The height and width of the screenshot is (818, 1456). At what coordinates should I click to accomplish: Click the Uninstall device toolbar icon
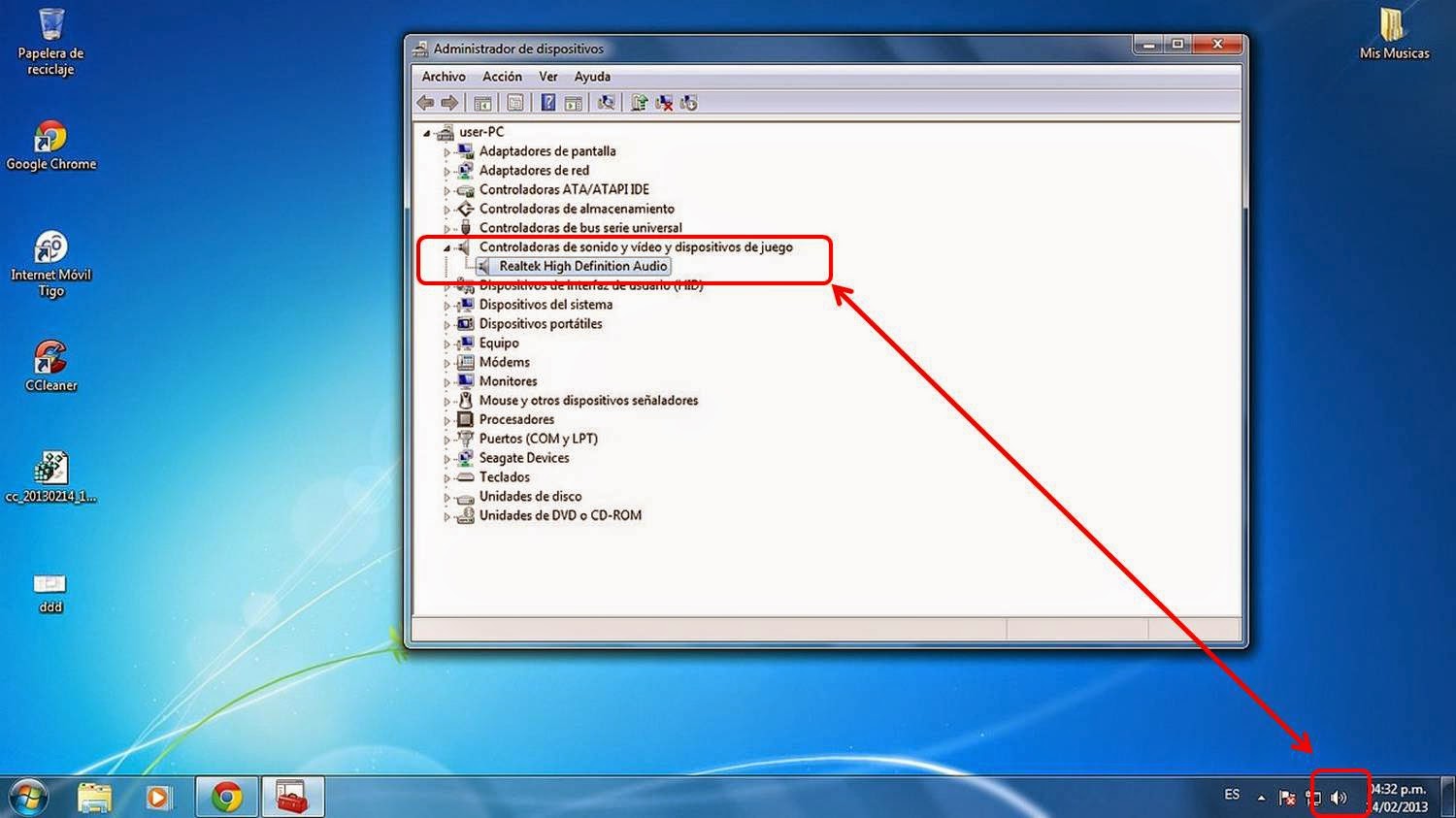click(x=664, y=101)
